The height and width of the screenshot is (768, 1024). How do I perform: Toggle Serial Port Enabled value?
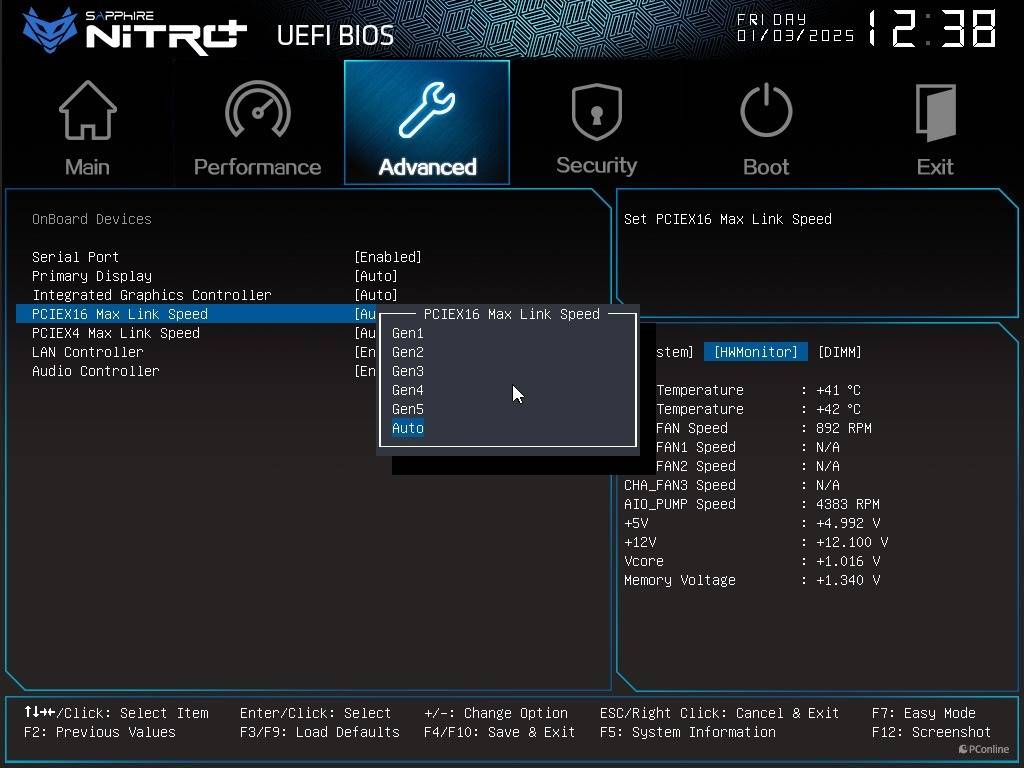click(x=388, y=257)
